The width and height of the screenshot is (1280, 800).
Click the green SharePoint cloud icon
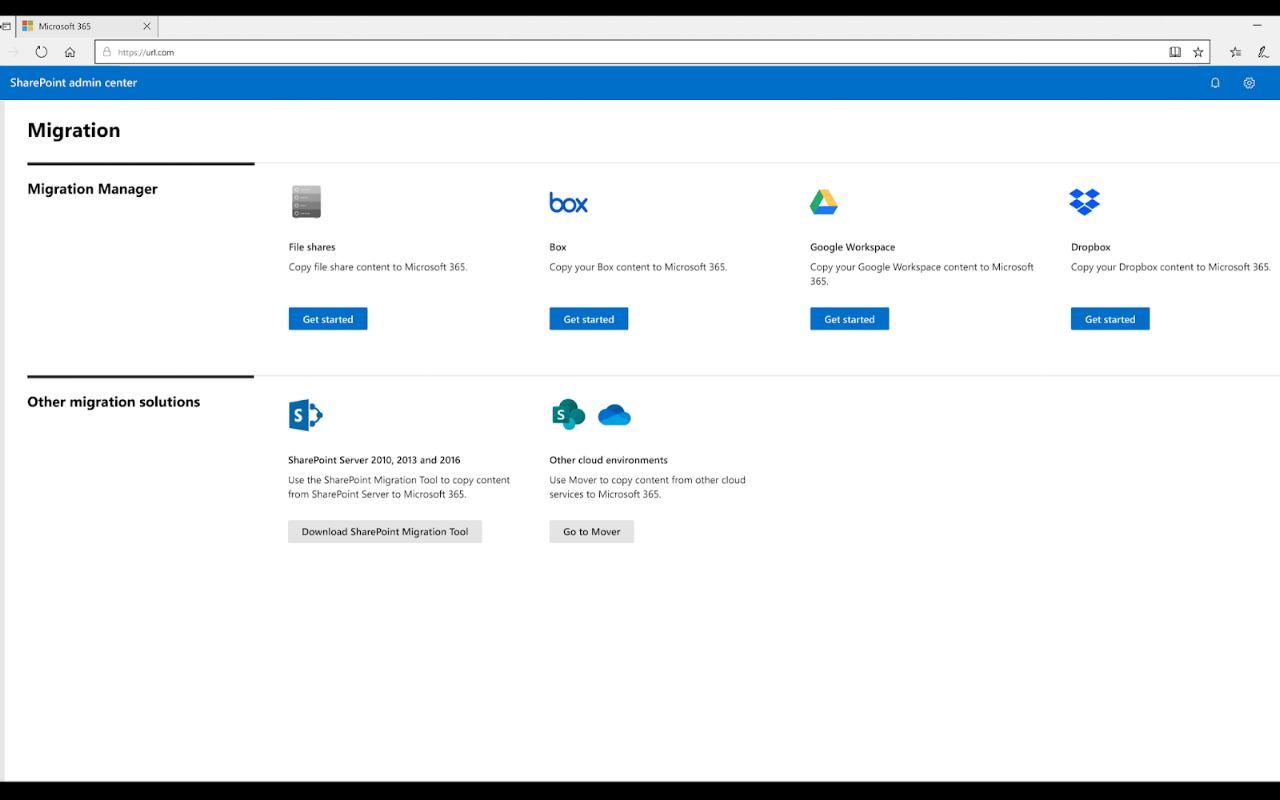point(568,415)
